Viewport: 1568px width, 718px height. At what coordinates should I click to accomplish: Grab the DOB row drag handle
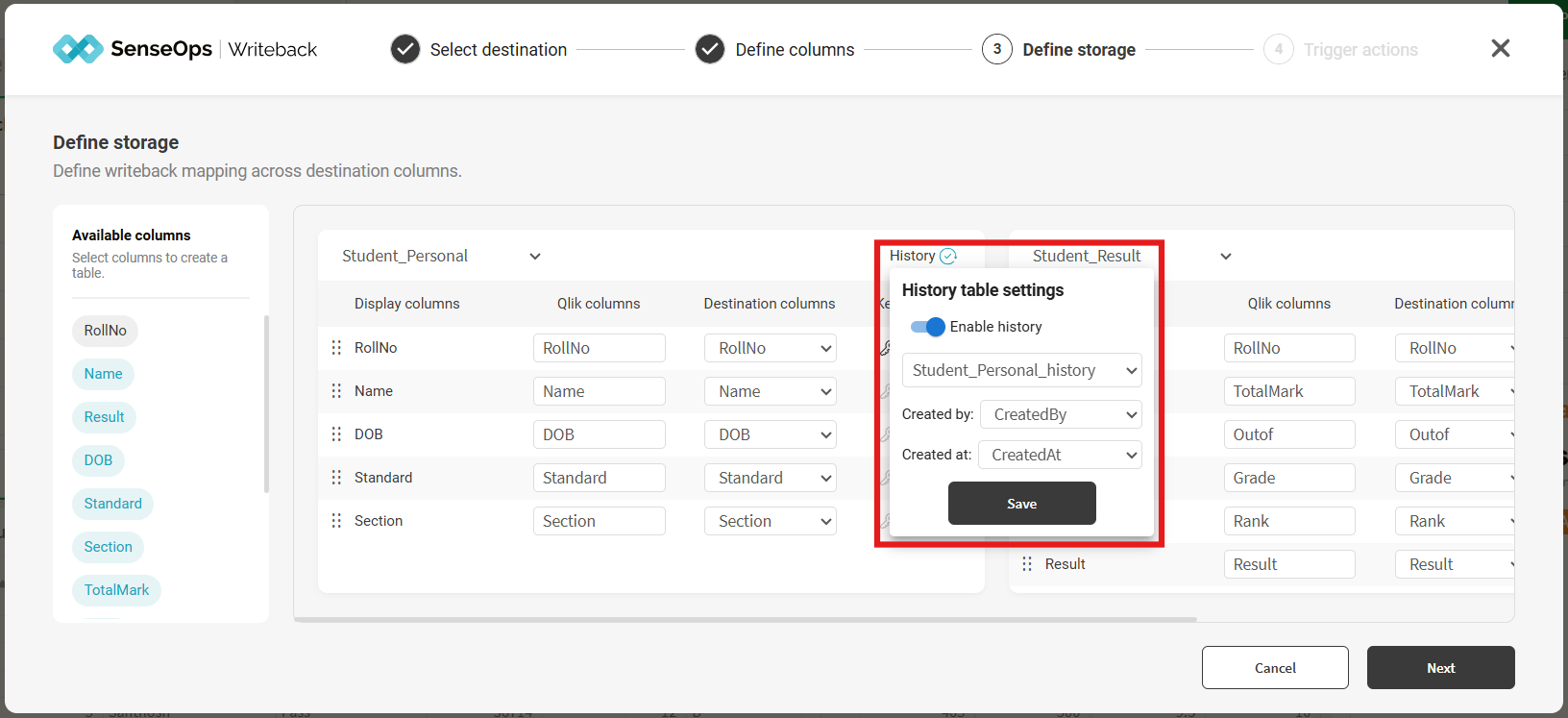pos(336,434)
